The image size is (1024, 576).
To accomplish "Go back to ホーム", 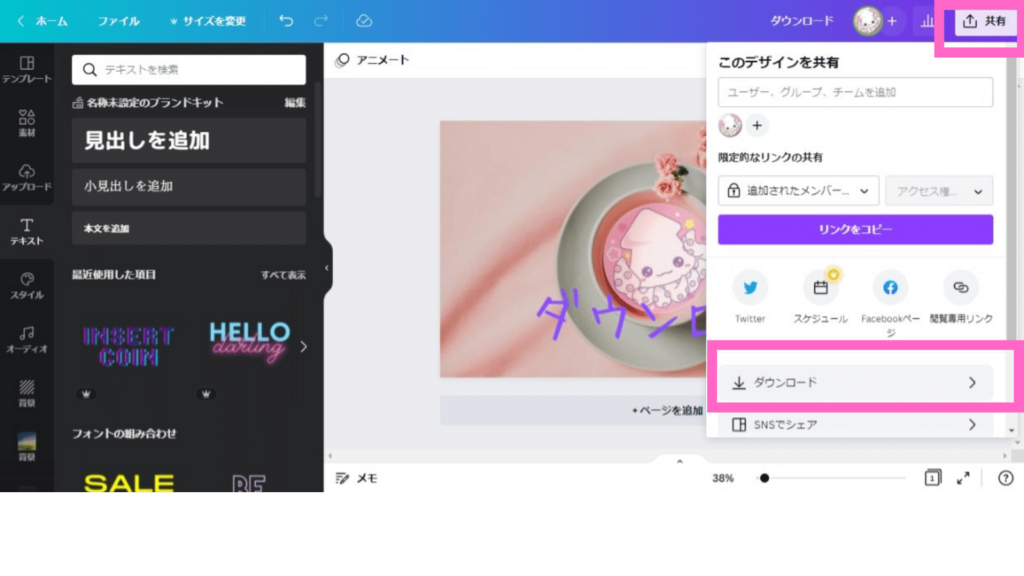I will pyautogui.click(x=43, y=21).
